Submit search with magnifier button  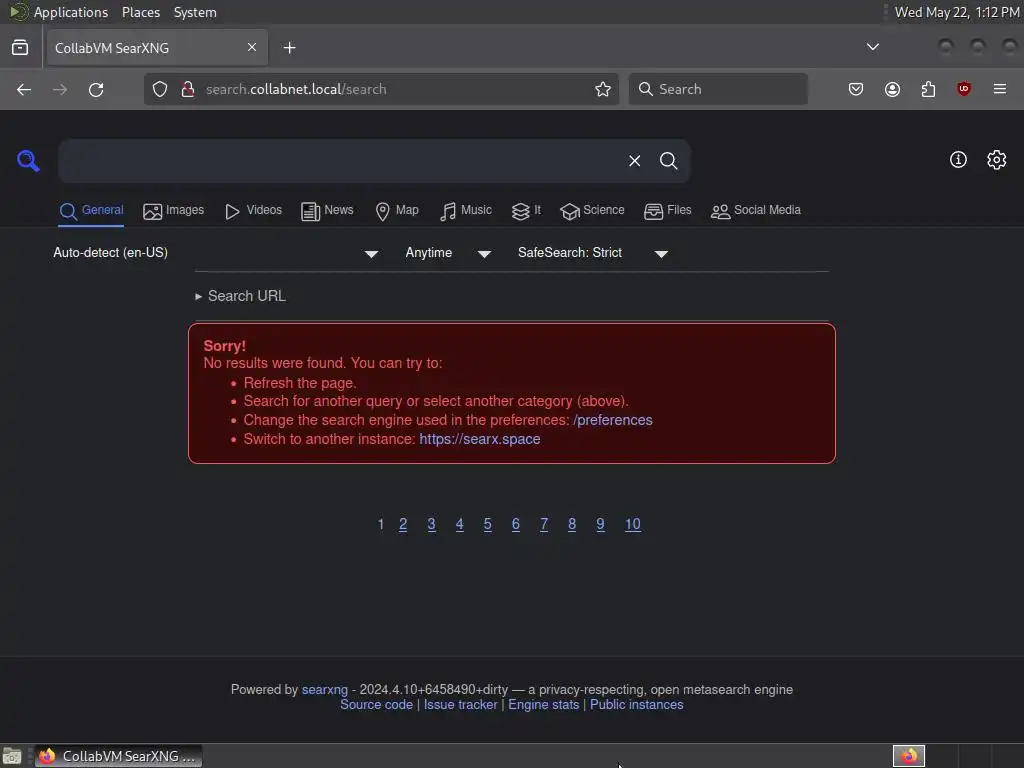(x=668, y=161)
